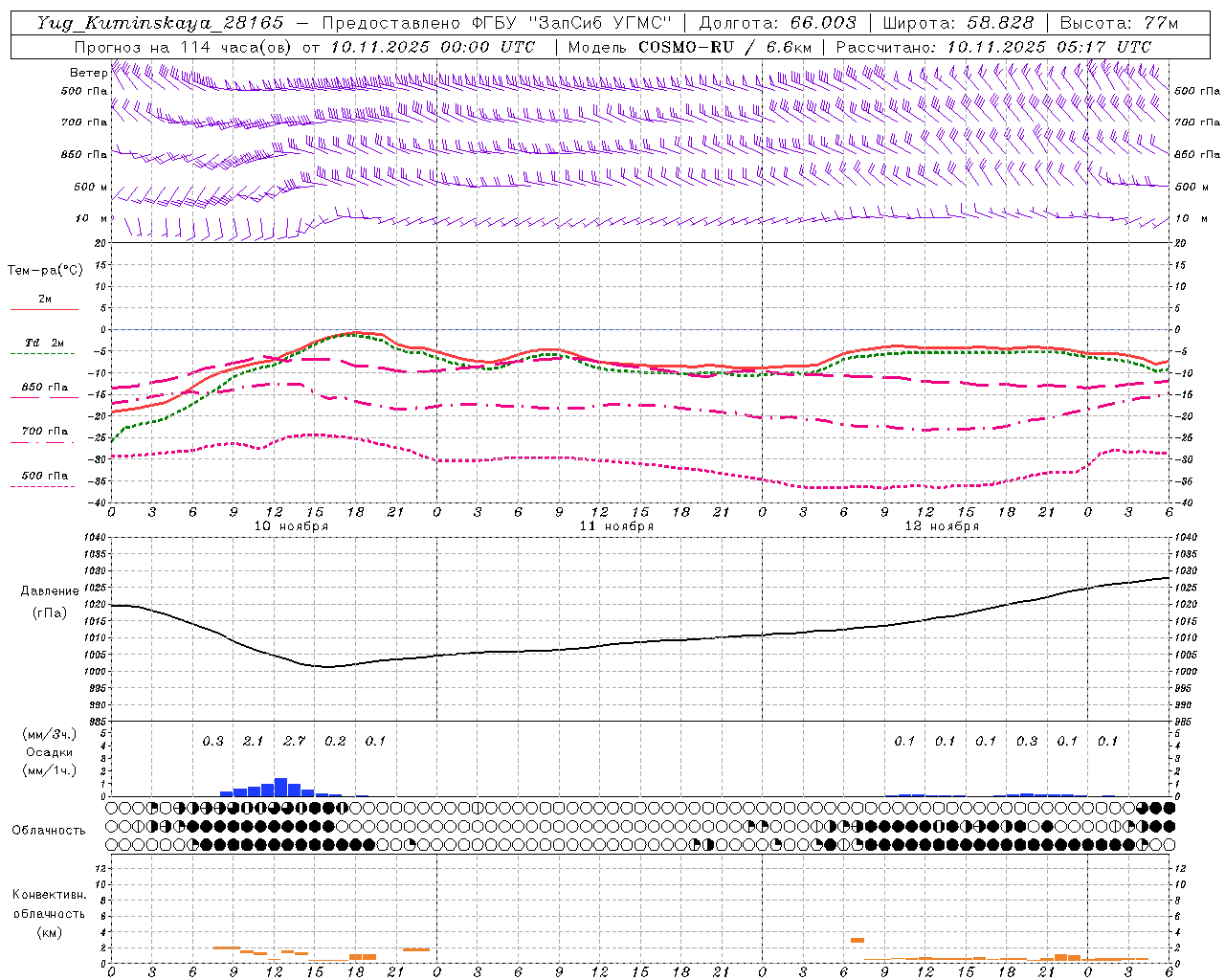
Task: Click the Облачность cloud cover label
Action: coord(49,830)
